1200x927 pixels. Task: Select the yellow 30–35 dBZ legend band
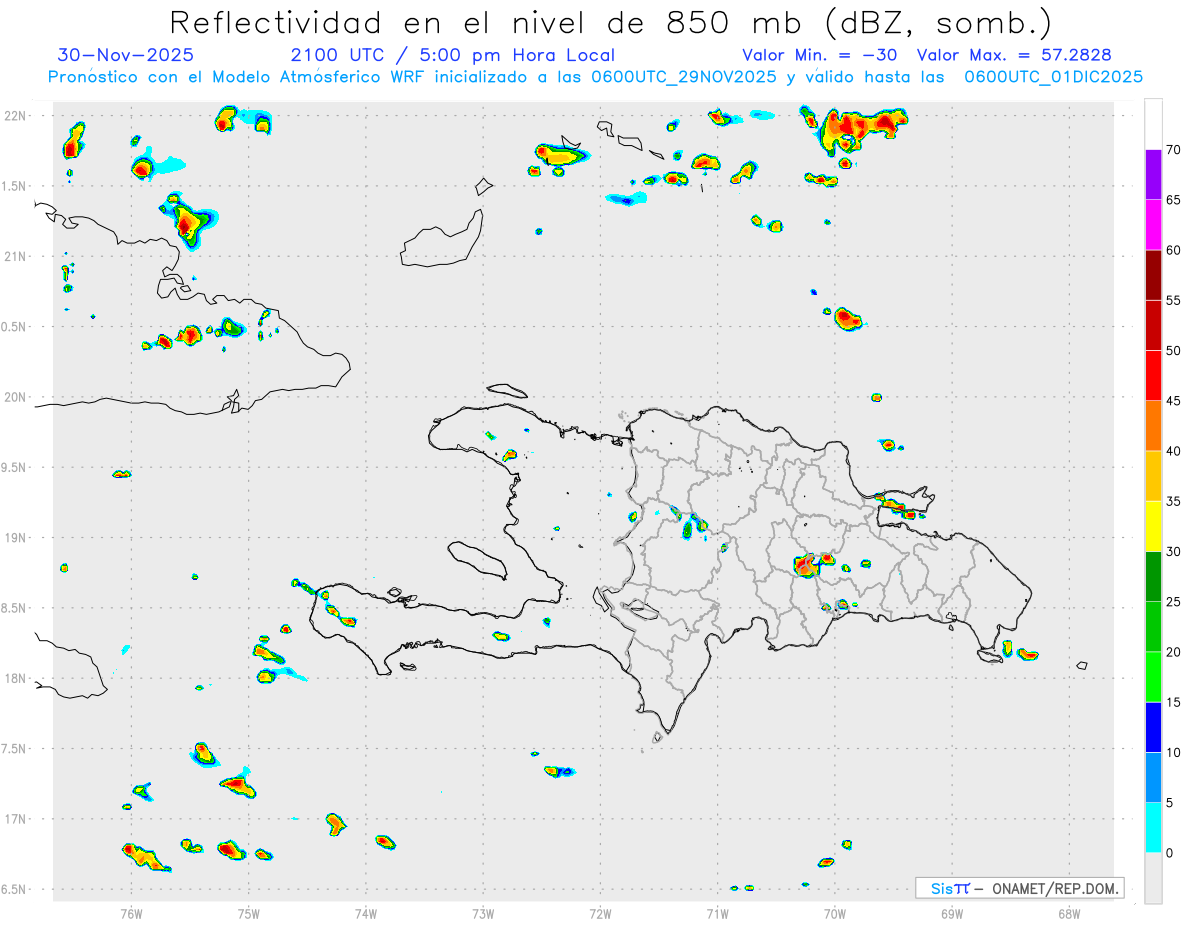[1153, 526]
